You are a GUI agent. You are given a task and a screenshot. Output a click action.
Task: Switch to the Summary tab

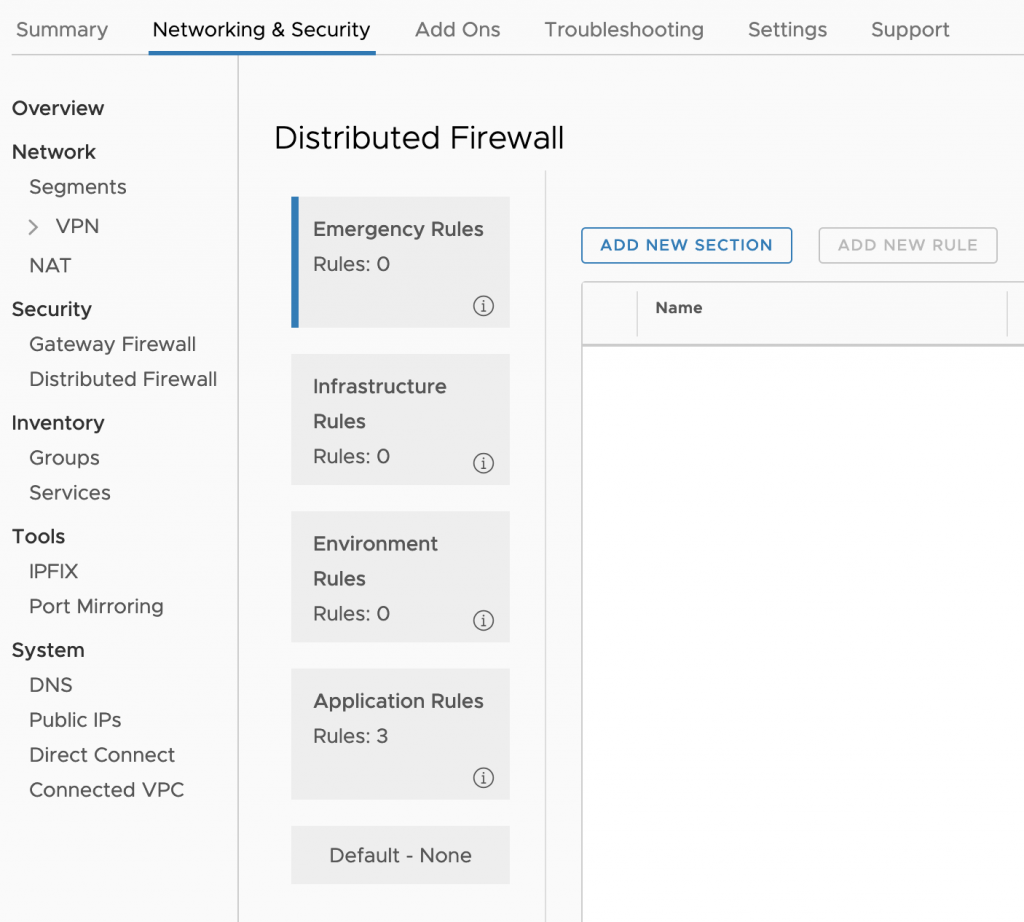(x=61, y=30)
